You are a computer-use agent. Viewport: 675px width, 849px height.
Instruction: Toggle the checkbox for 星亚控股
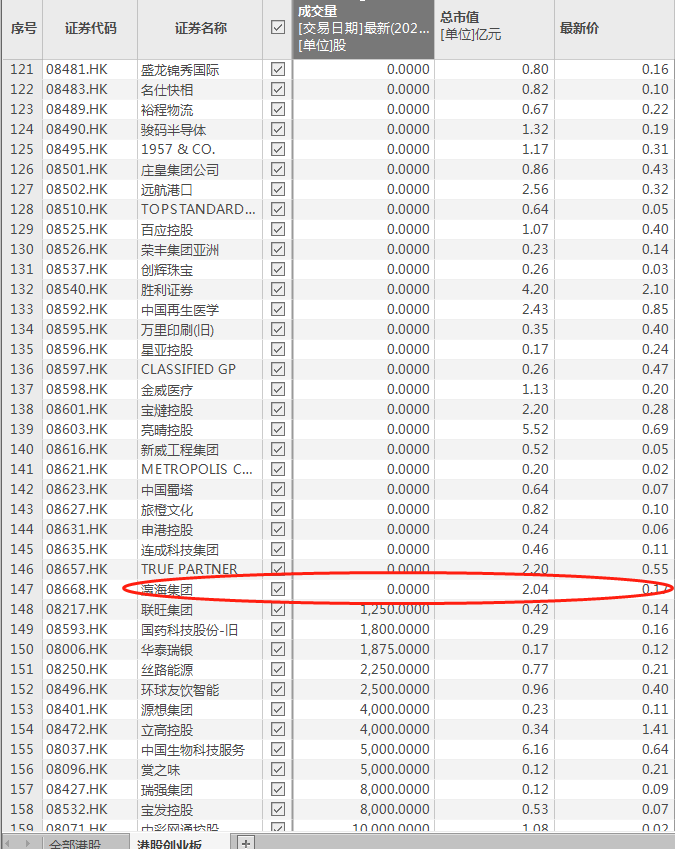click(278, 349)
